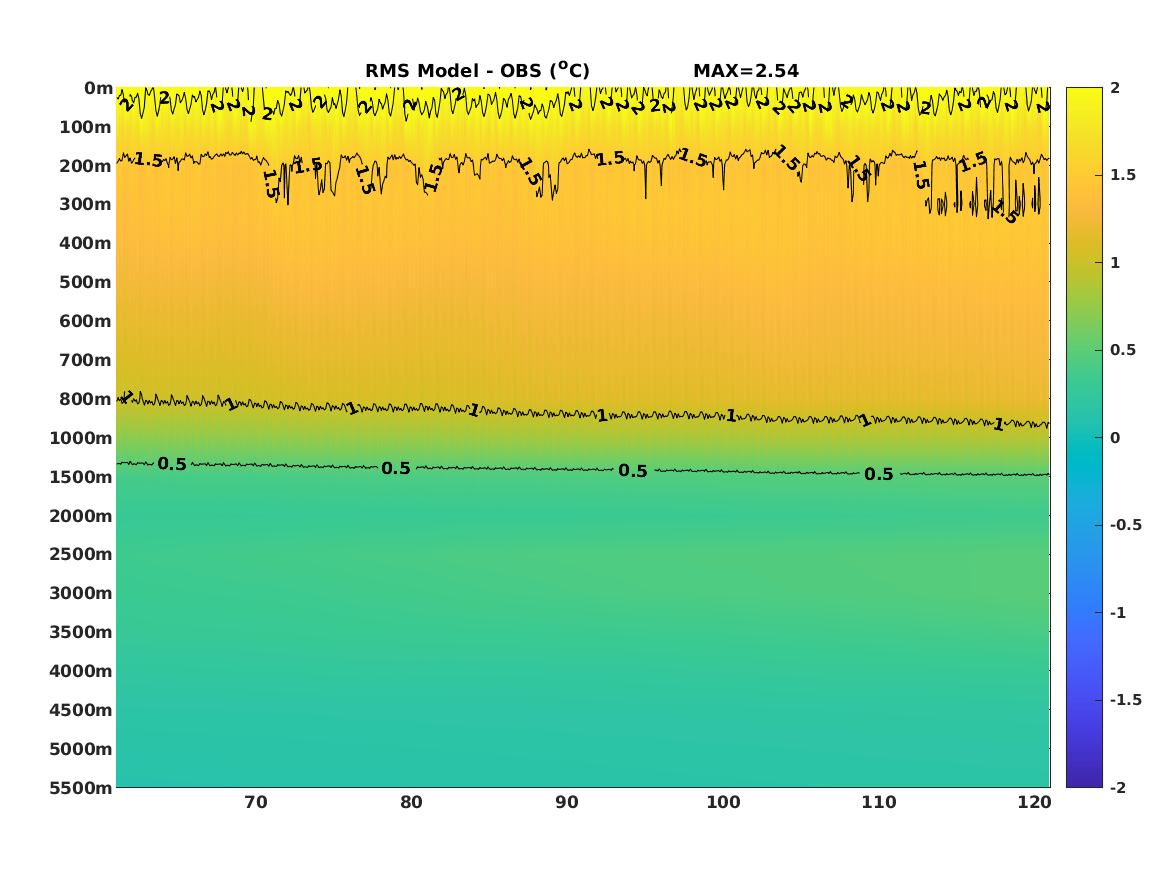Select the '3500m' depth axis label
The width and height of the screenshot is (1167, 875).
coord(81,632)
